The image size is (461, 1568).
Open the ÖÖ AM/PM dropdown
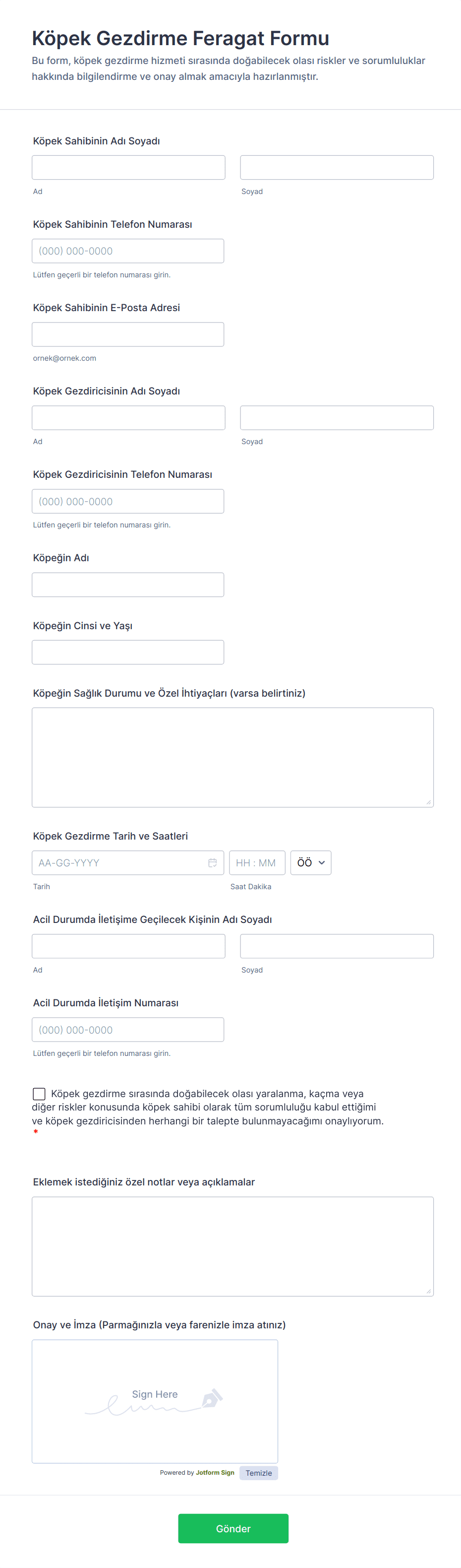[311, 862]
